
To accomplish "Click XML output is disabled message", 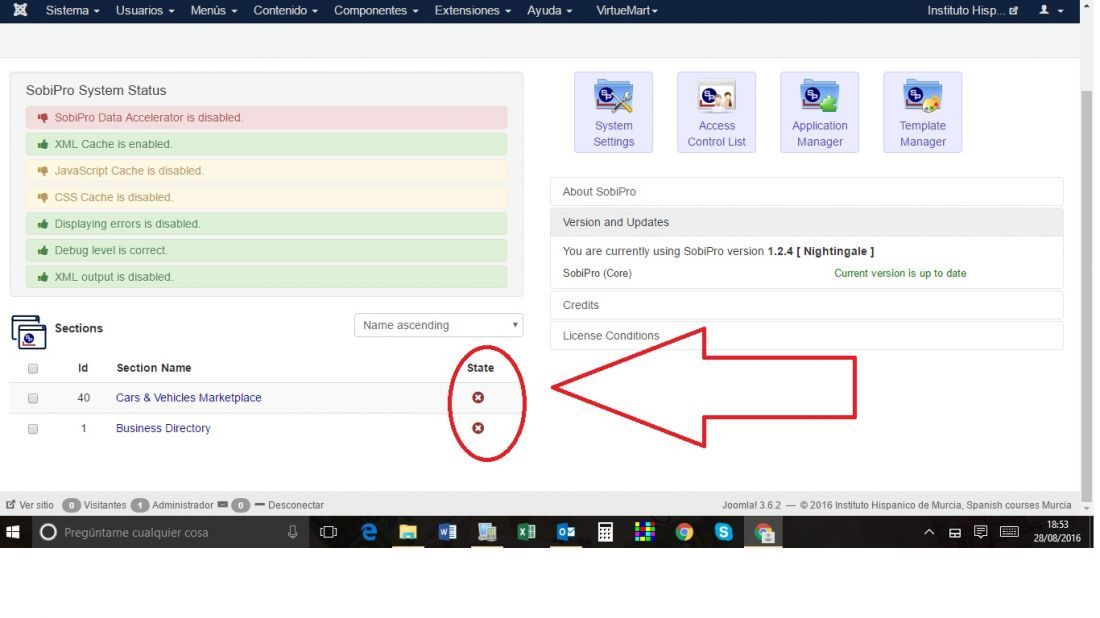I will pos(267,277).
